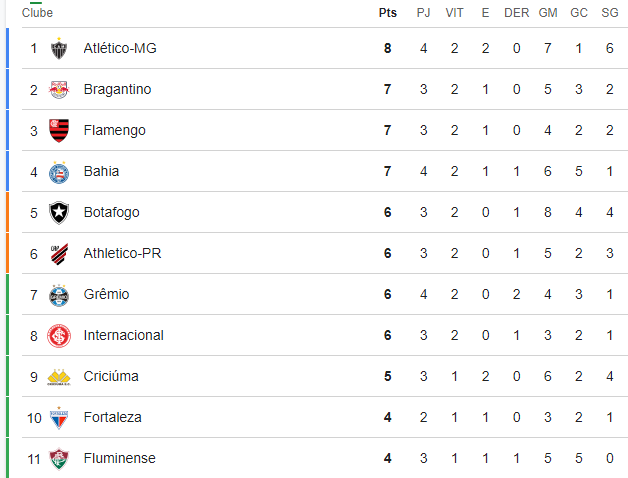Open the Bahia club badge
The width and height of the screenshot is (628, 478).
(59, 172)
